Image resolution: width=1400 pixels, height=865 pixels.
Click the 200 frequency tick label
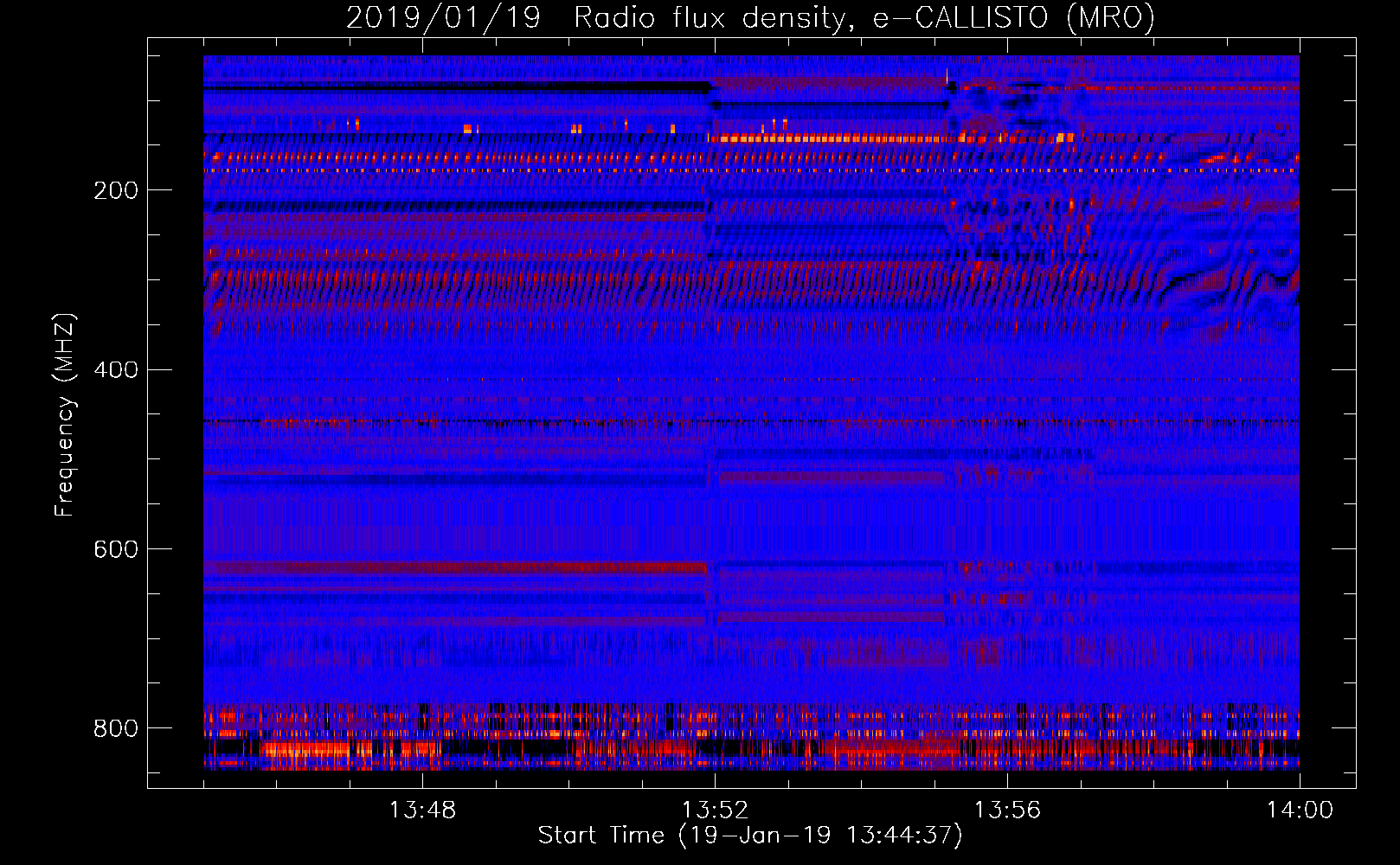click(x=115, y=190)
